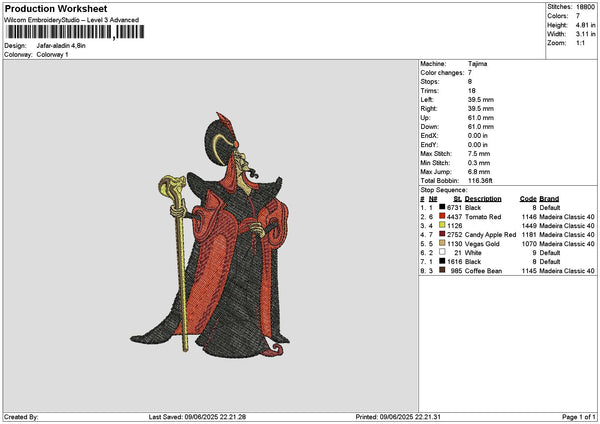Click the 'Candy Apple Red' description text
Screen dimensions: 600x424
tap(490, 235)
